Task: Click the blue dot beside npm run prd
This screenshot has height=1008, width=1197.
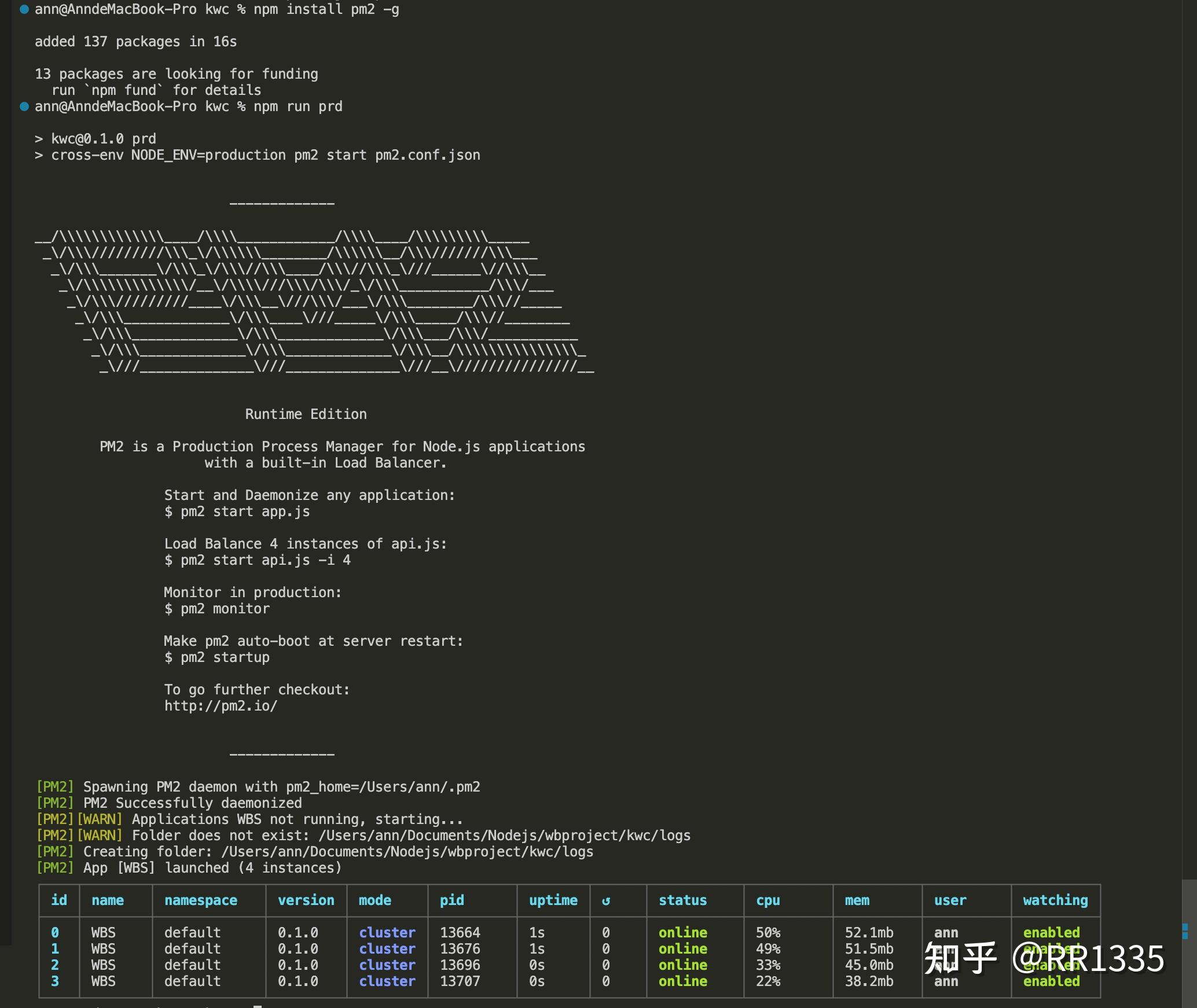Action: pyautogui.click(x=24, y=106)
